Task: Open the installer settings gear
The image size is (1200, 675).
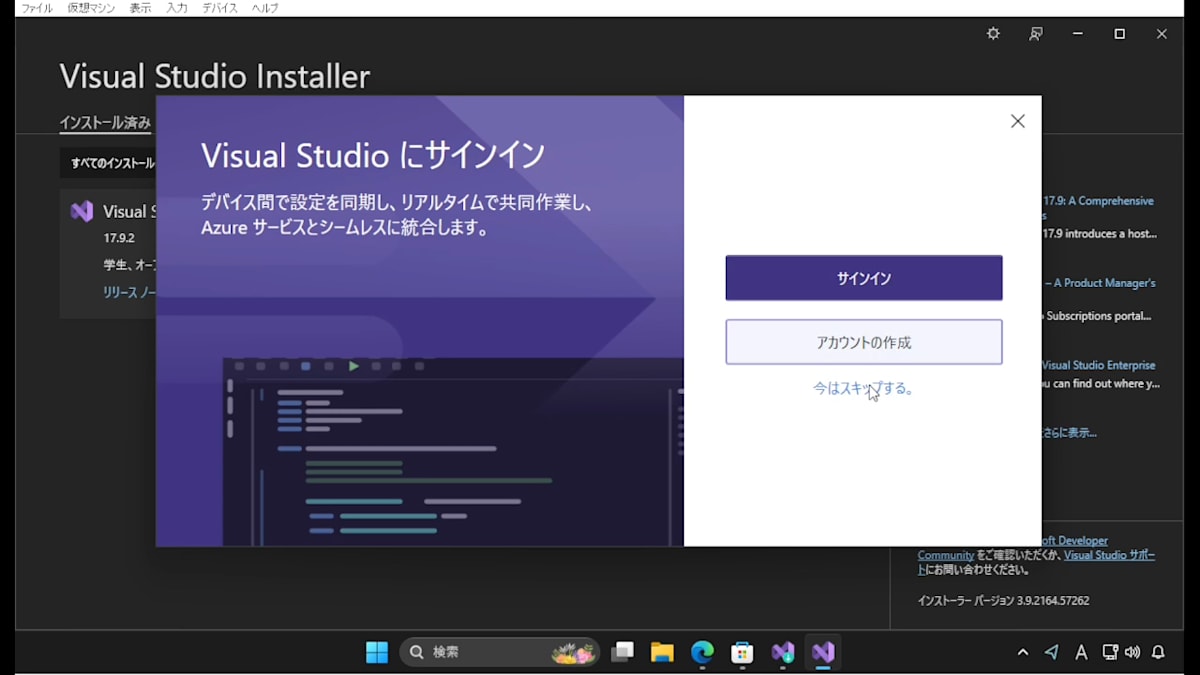Action: pos(992,33)
